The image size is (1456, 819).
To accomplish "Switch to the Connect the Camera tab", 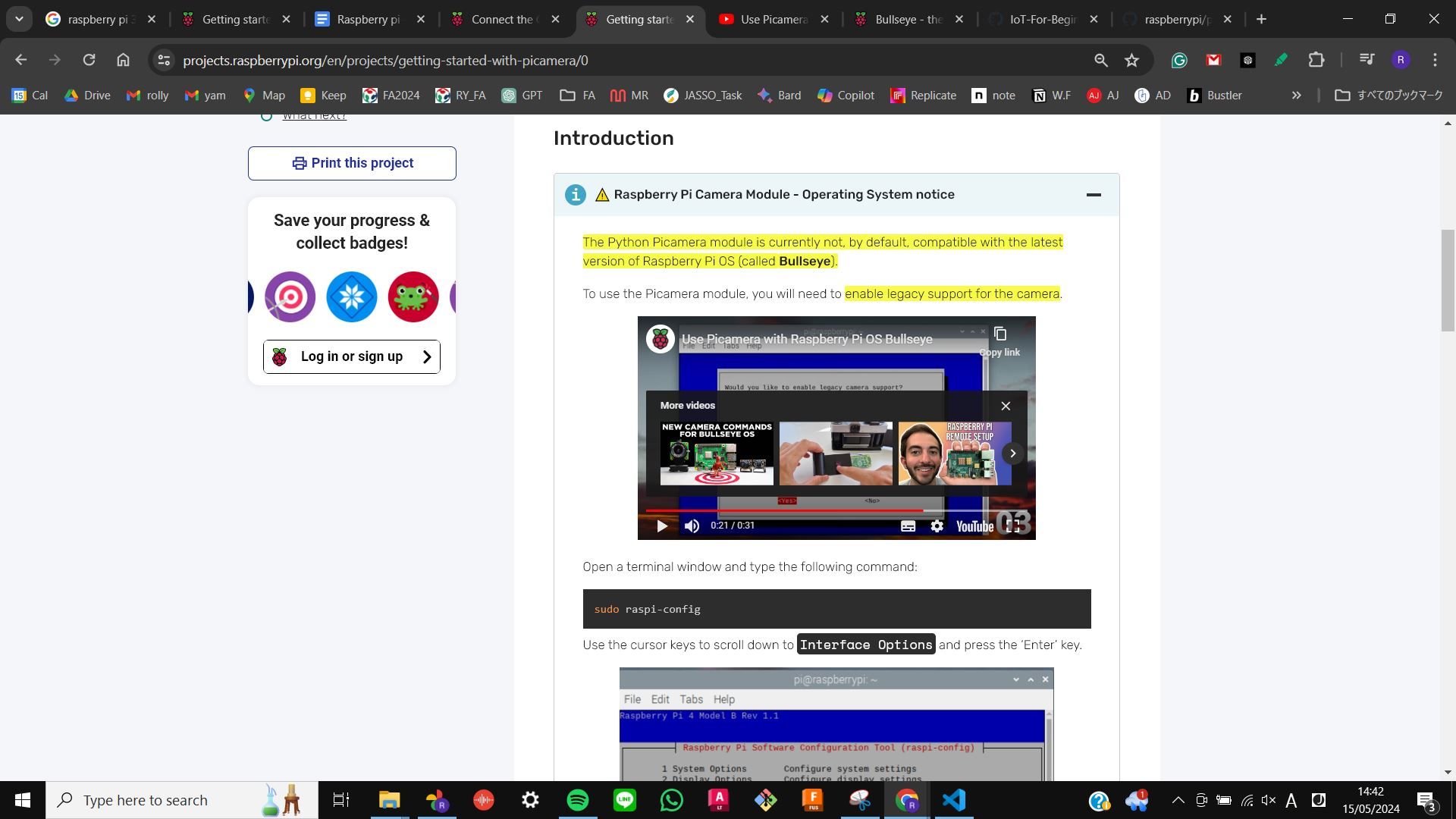I will [x=505, y=19].
